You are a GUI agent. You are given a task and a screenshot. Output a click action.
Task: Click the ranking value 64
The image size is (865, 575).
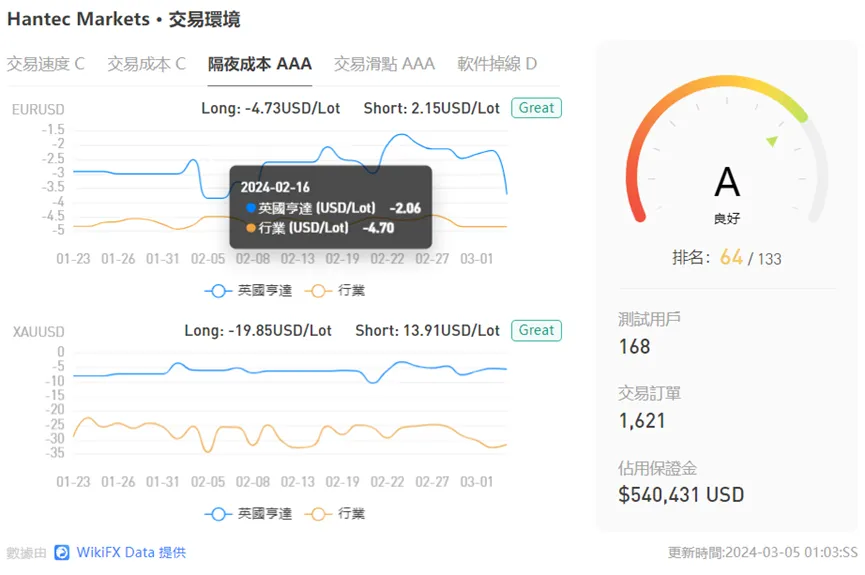[x=731, y=257]
